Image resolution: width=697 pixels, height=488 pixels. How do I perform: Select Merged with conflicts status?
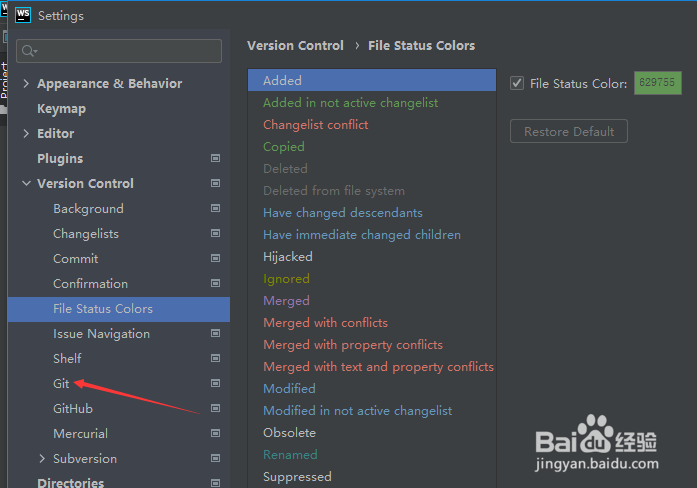325,323
